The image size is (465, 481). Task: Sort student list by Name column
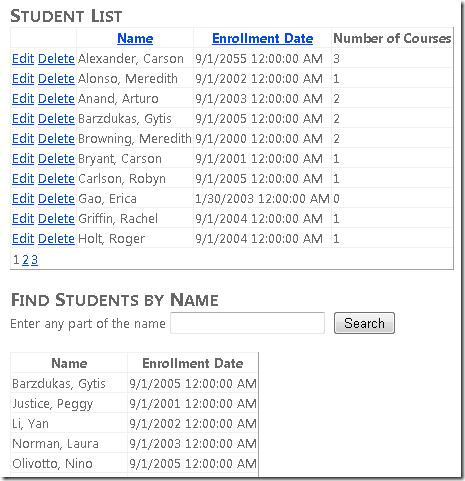click(x=135, y=38)
